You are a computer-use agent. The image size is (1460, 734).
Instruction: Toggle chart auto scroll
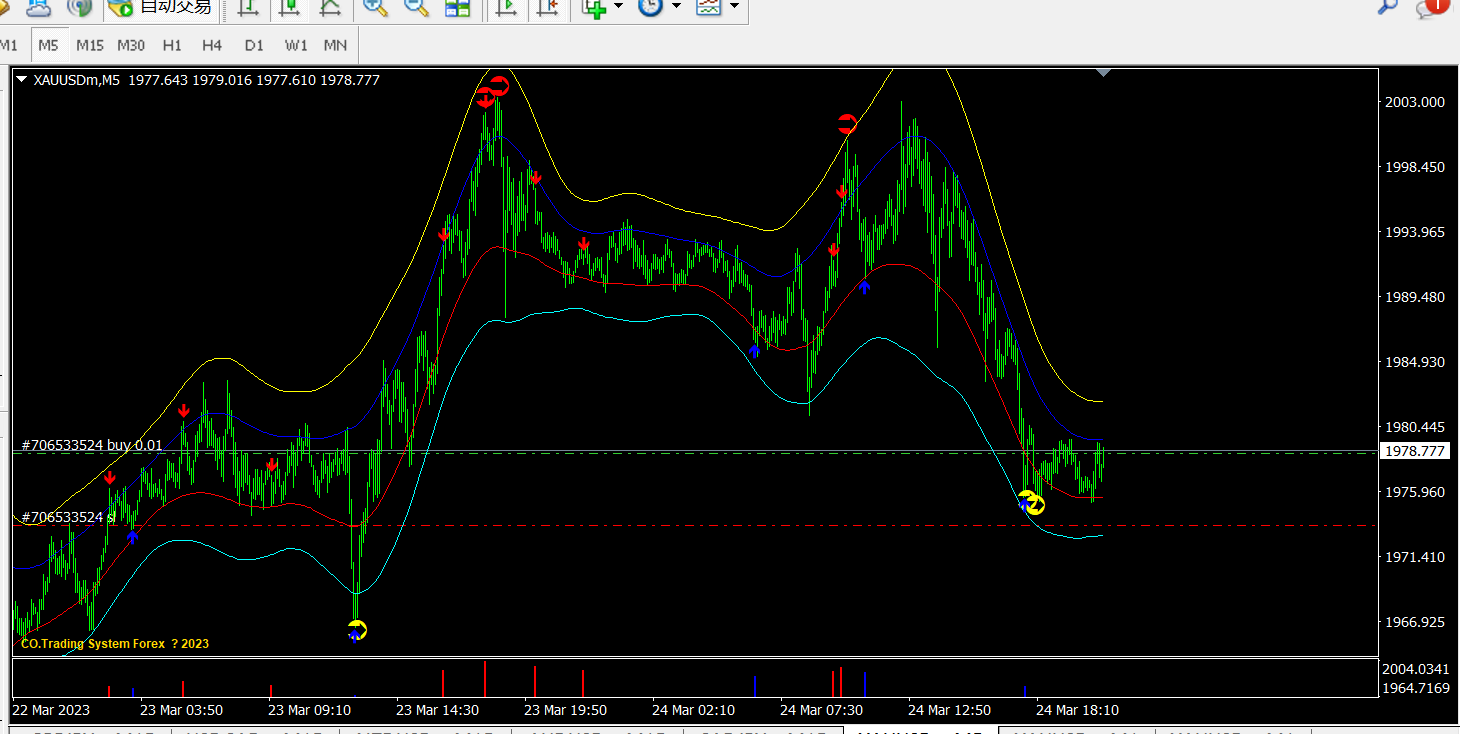(x=506, y=8)
